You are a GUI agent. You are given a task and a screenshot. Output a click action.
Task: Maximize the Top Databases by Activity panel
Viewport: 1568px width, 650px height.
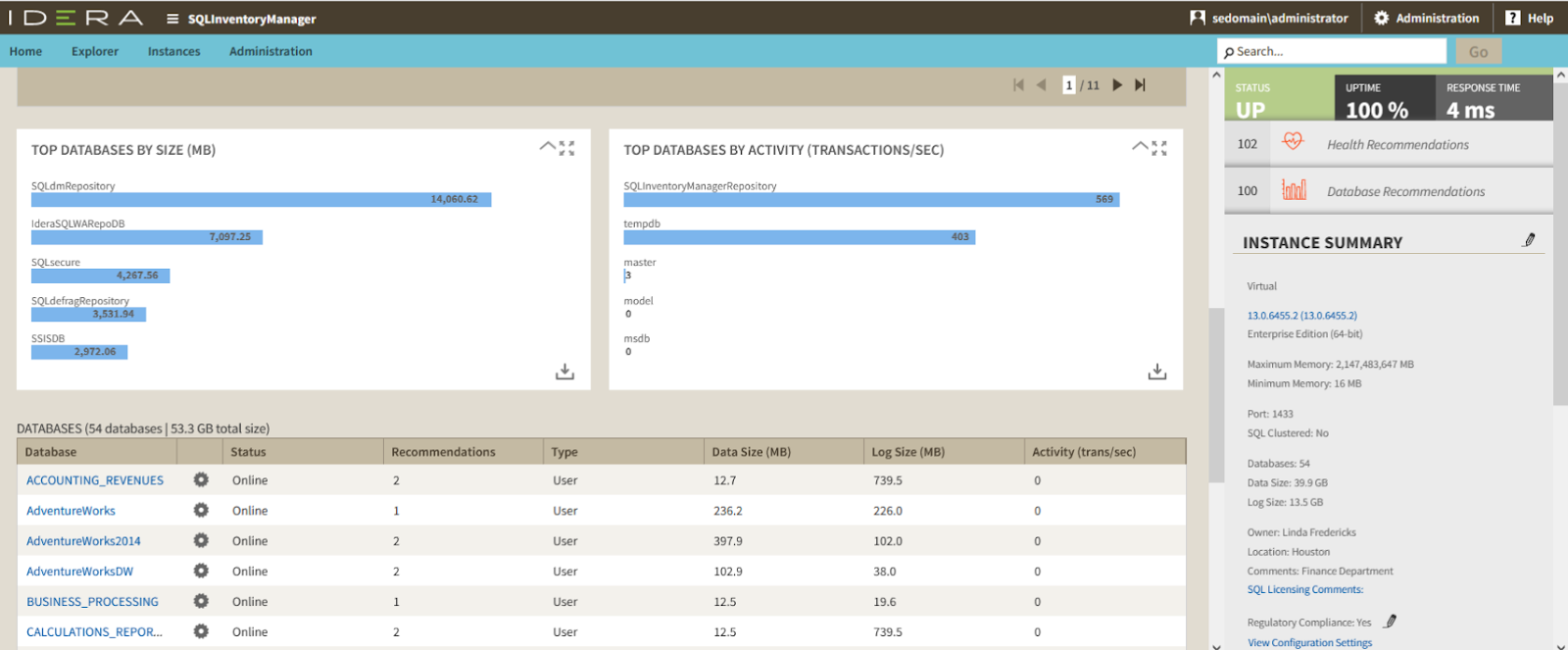(x=1159, y=148)
